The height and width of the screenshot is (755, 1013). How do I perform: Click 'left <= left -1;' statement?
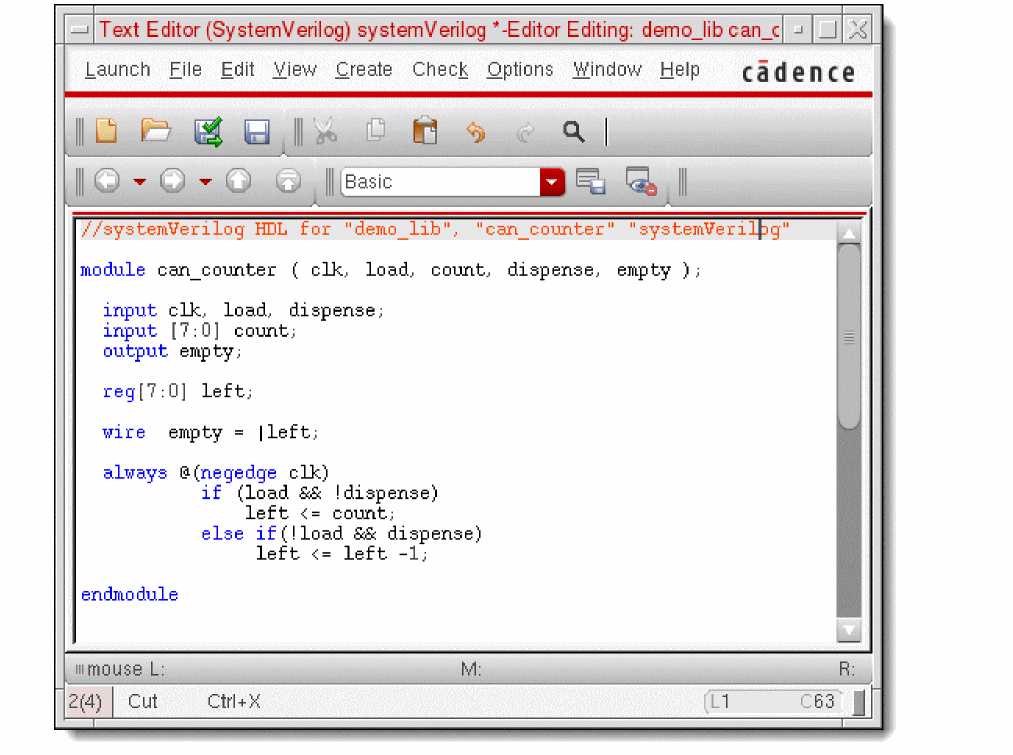coord(342,554)
